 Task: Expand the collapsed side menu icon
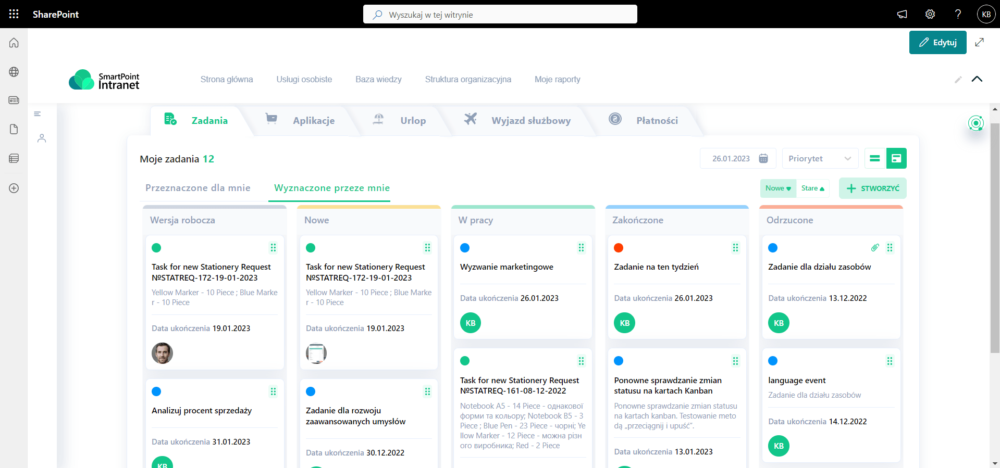[37, 114]
